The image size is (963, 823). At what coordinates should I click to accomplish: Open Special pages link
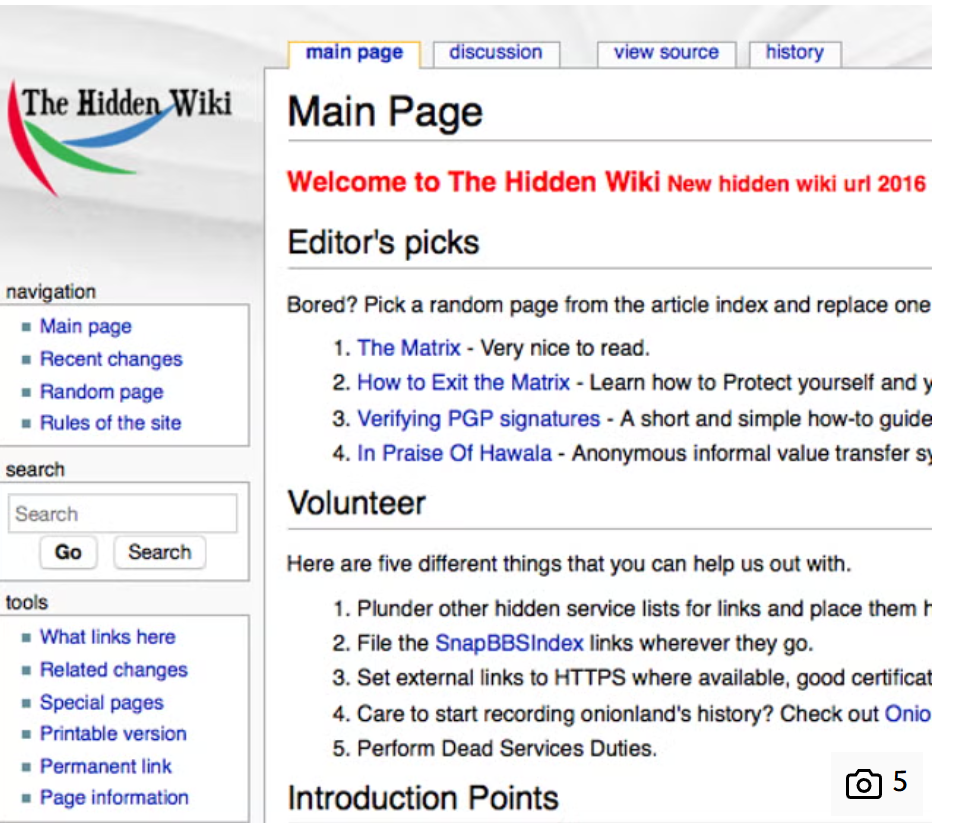pyautogui.click(x=102, y=702)
